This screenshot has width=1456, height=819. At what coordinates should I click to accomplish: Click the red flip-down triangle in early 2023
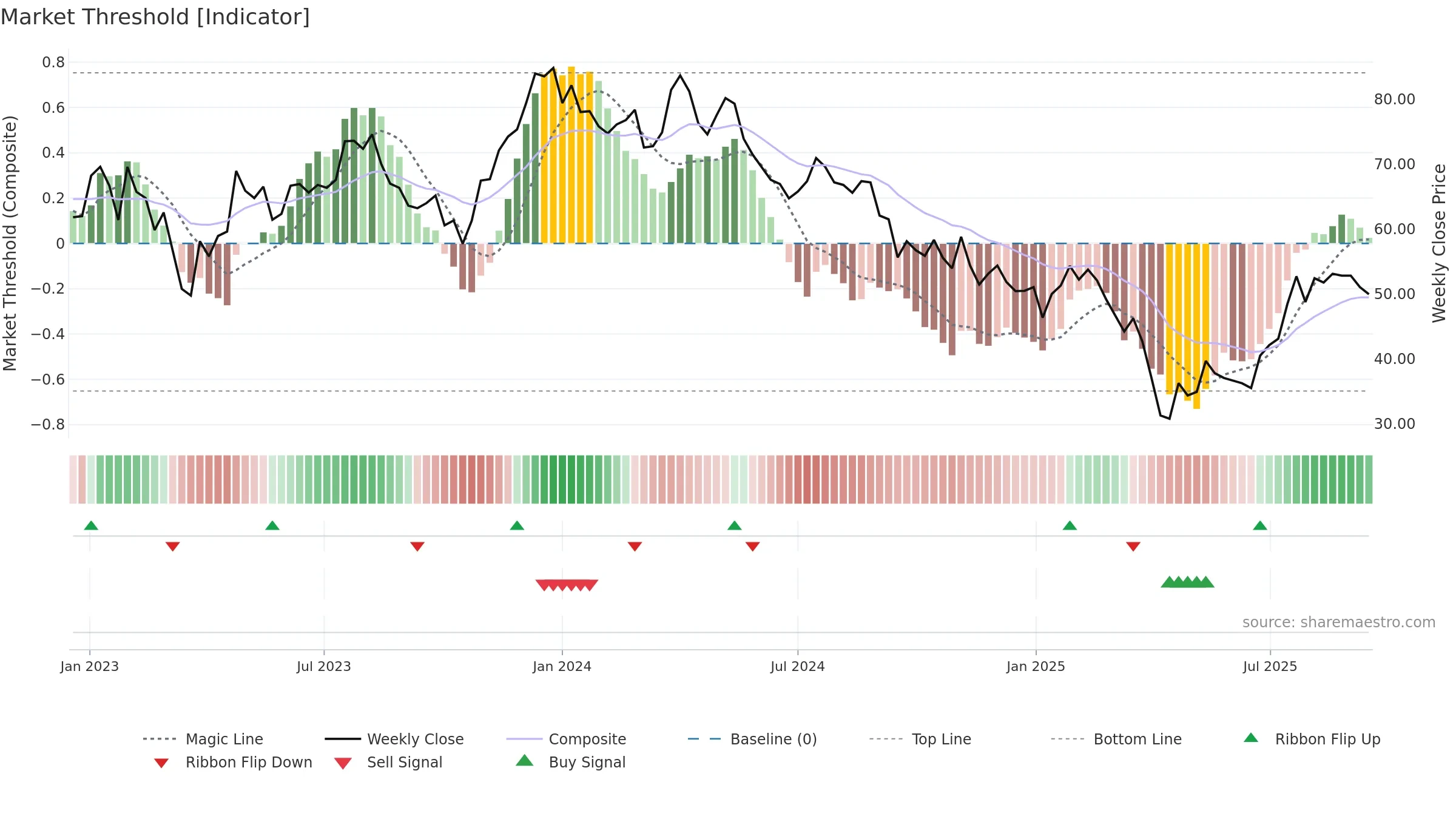[x=173, y=547]
